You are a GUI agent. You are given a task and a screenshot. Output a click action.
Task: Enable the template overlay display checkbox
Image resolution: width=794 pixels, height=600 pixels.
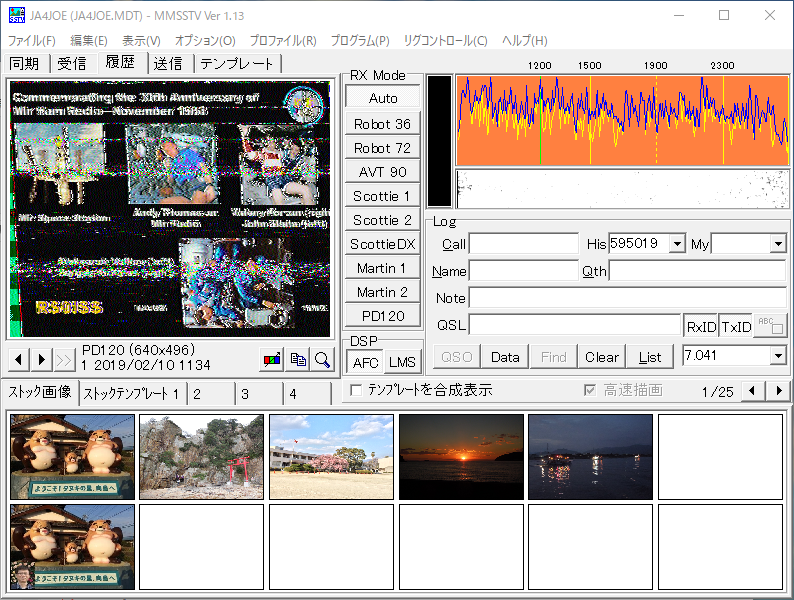(x=357, y=390)
